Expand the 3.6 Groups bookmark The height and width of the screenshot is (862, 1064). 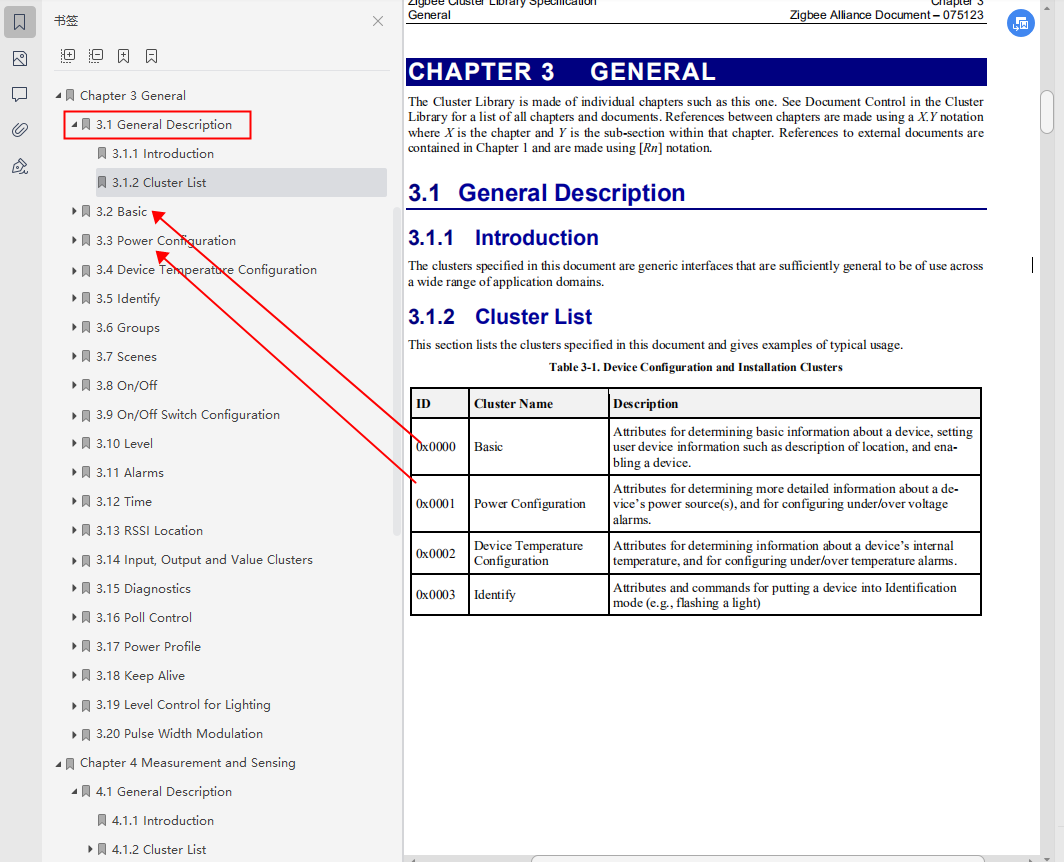(x=72, y=327)
